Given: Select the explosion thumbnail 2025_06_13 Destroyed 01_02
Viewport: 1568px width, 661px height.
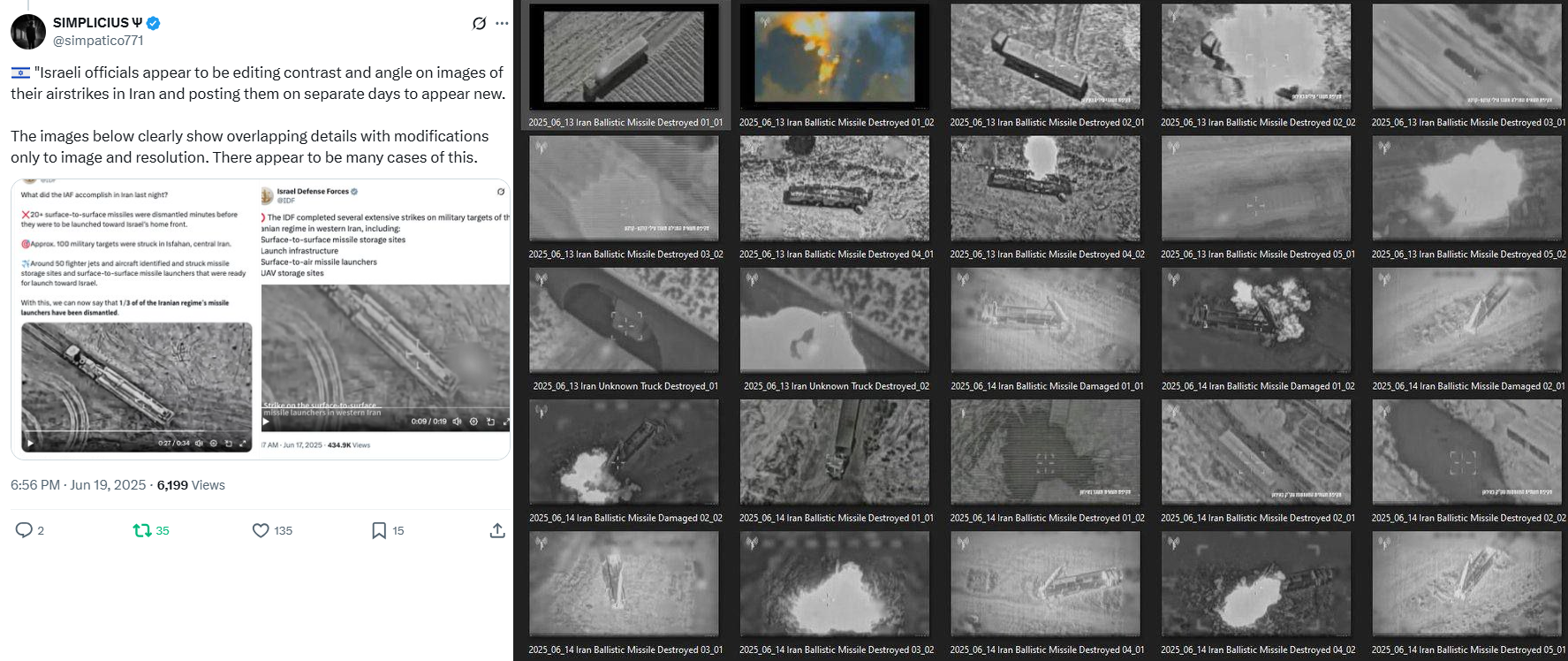Looking at the screenshot, I should [x=835, y=57].
